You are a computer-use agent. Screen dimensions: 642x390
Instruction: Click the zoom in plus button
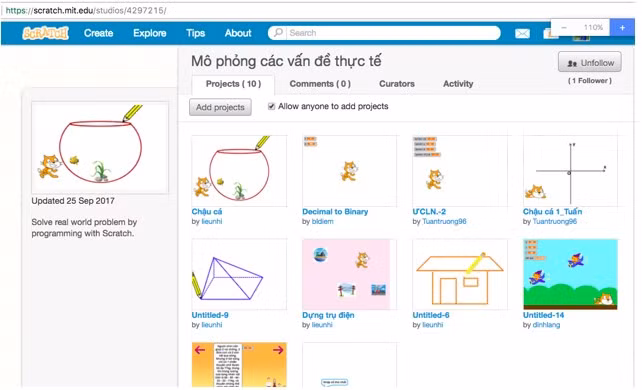[622, 27]
